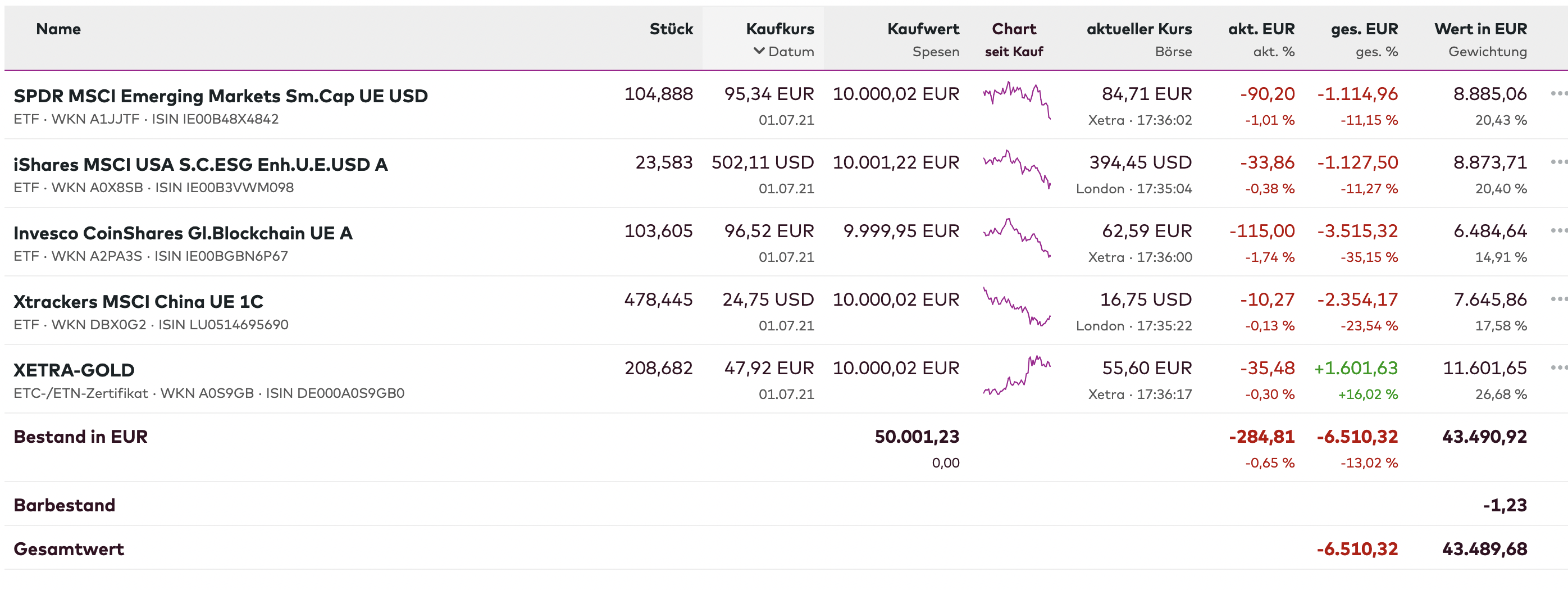Open options menu for Xtrackers MSCI China
The height and width of the screenshot is (590, 1568).
pos(1558,299)
